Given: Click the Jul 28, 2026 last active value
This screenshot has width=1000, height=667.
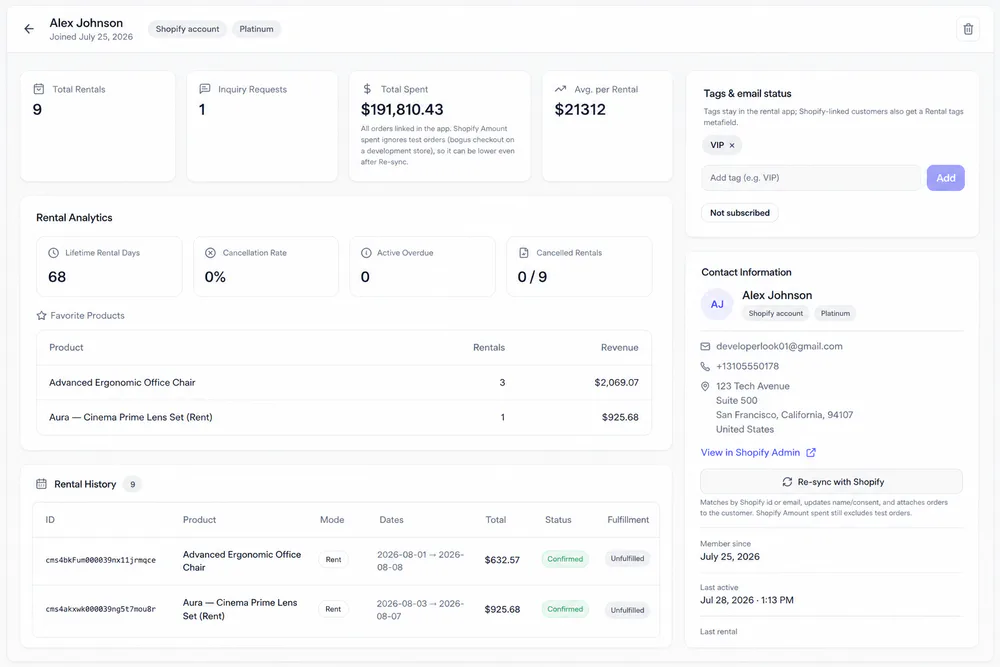Looking at the screenshot, I should [747, 600].
